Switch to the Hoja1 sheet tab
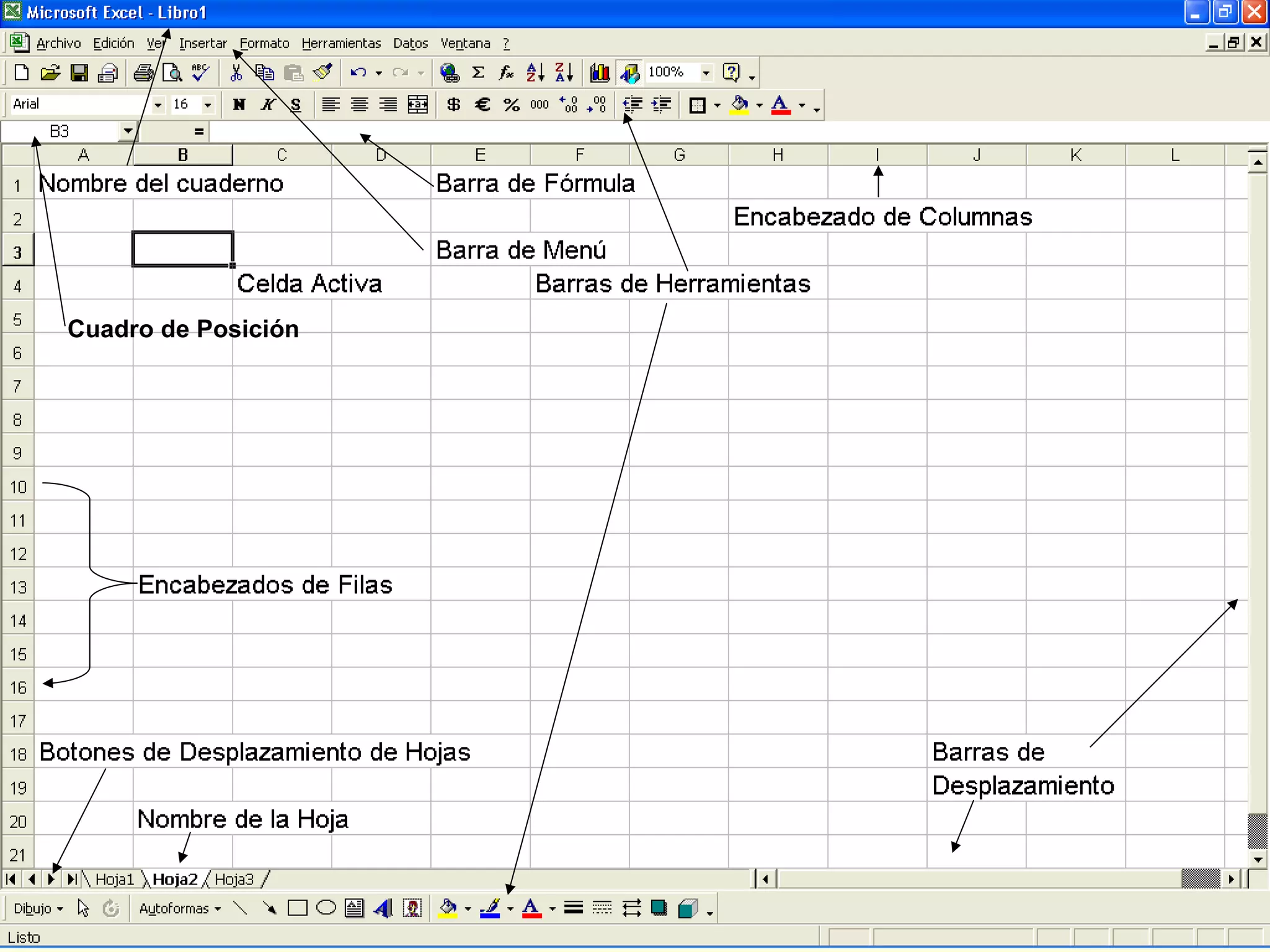This screenshot has height=952, width=1270. (114, 879)
